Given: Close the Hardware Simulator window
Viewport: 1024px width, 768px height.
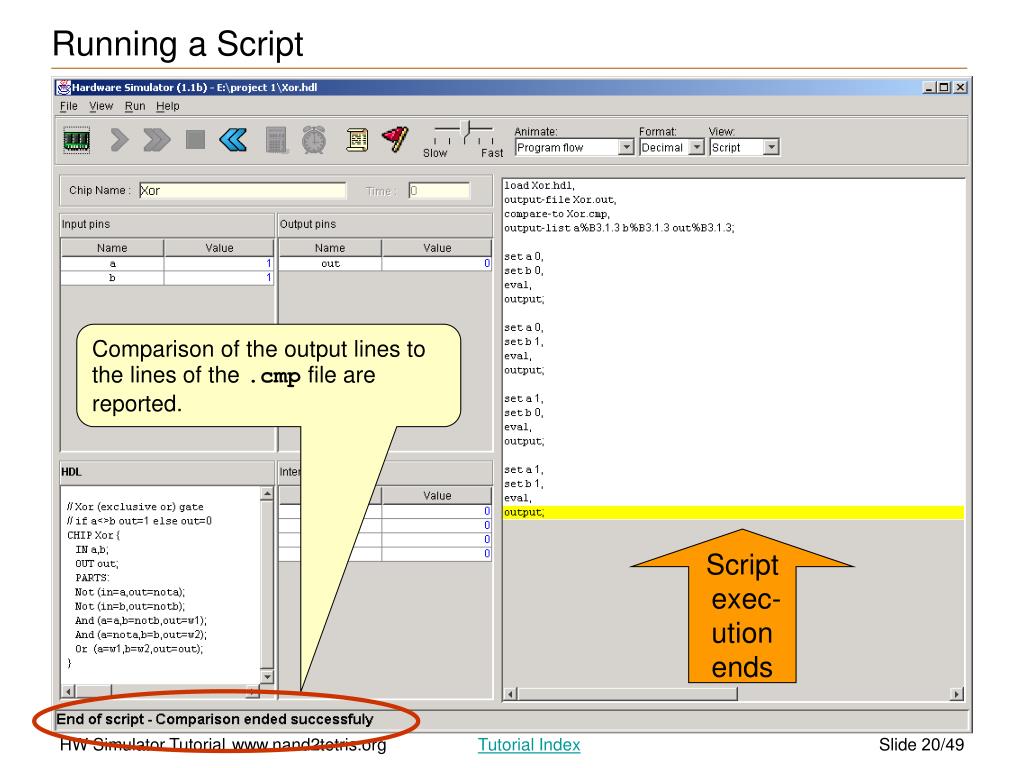Looking at the screenshot, I should pos(960,87).
